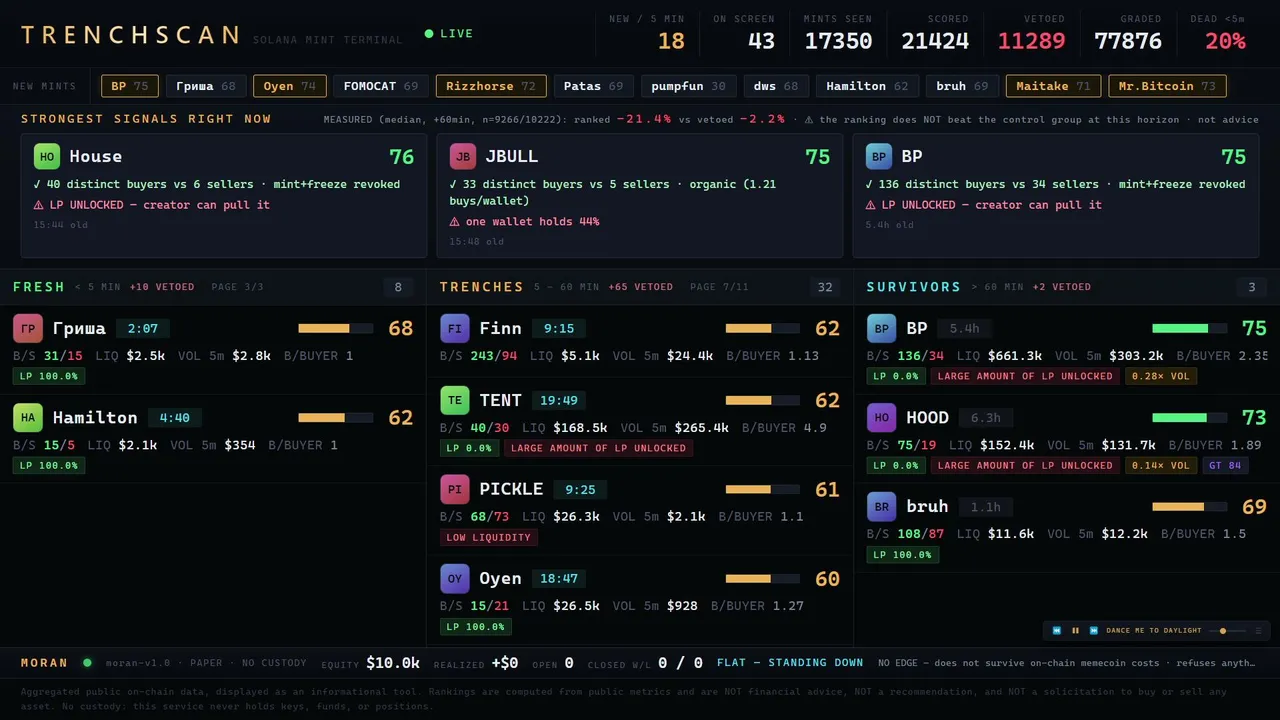The image size is (1280, 720).
Task: Click the PAGE 3/3 pager in Fresh
Action: [x=238, y=287]
